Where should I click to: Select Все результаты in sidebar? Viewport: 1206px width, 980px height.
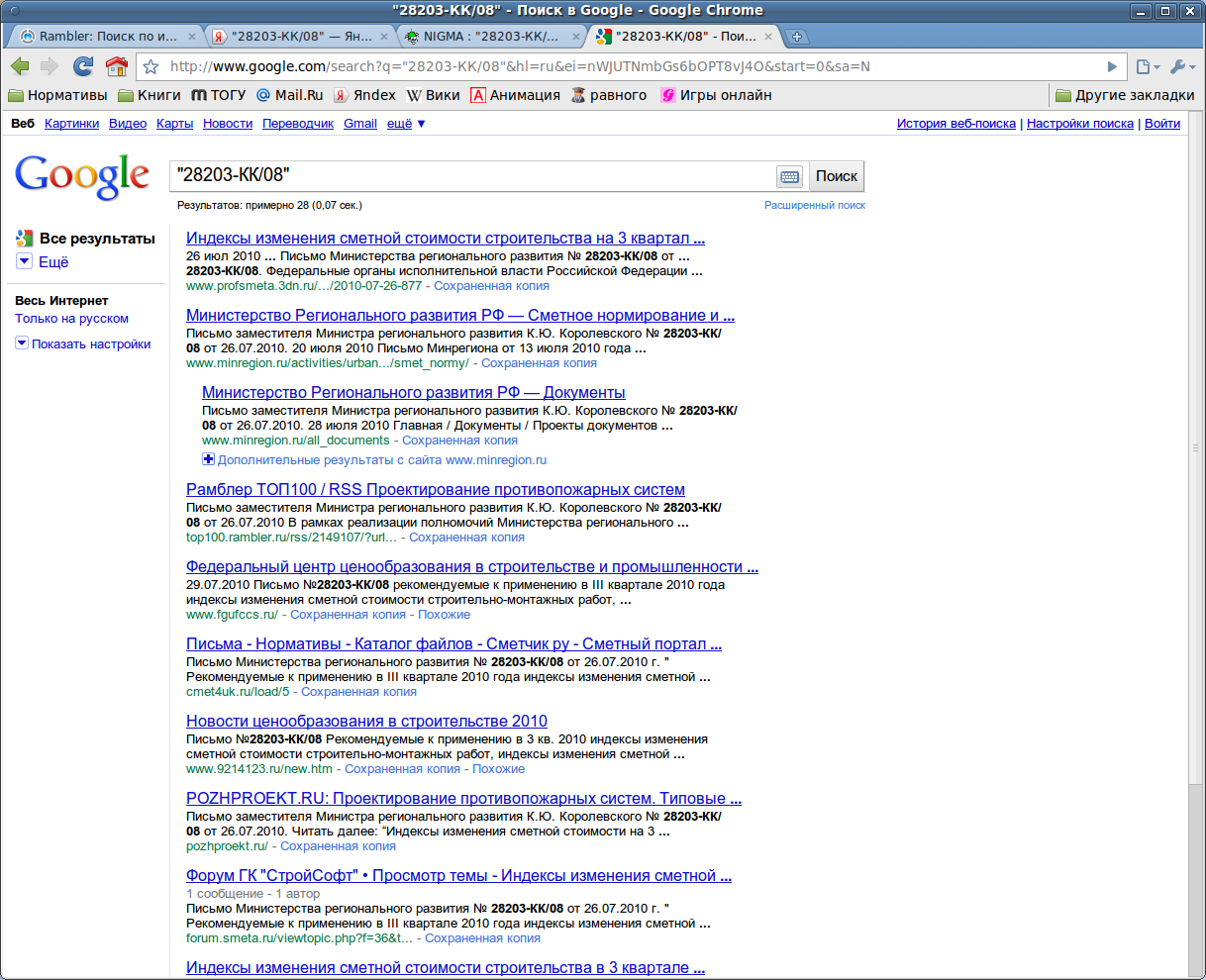(x=86, y=239)
